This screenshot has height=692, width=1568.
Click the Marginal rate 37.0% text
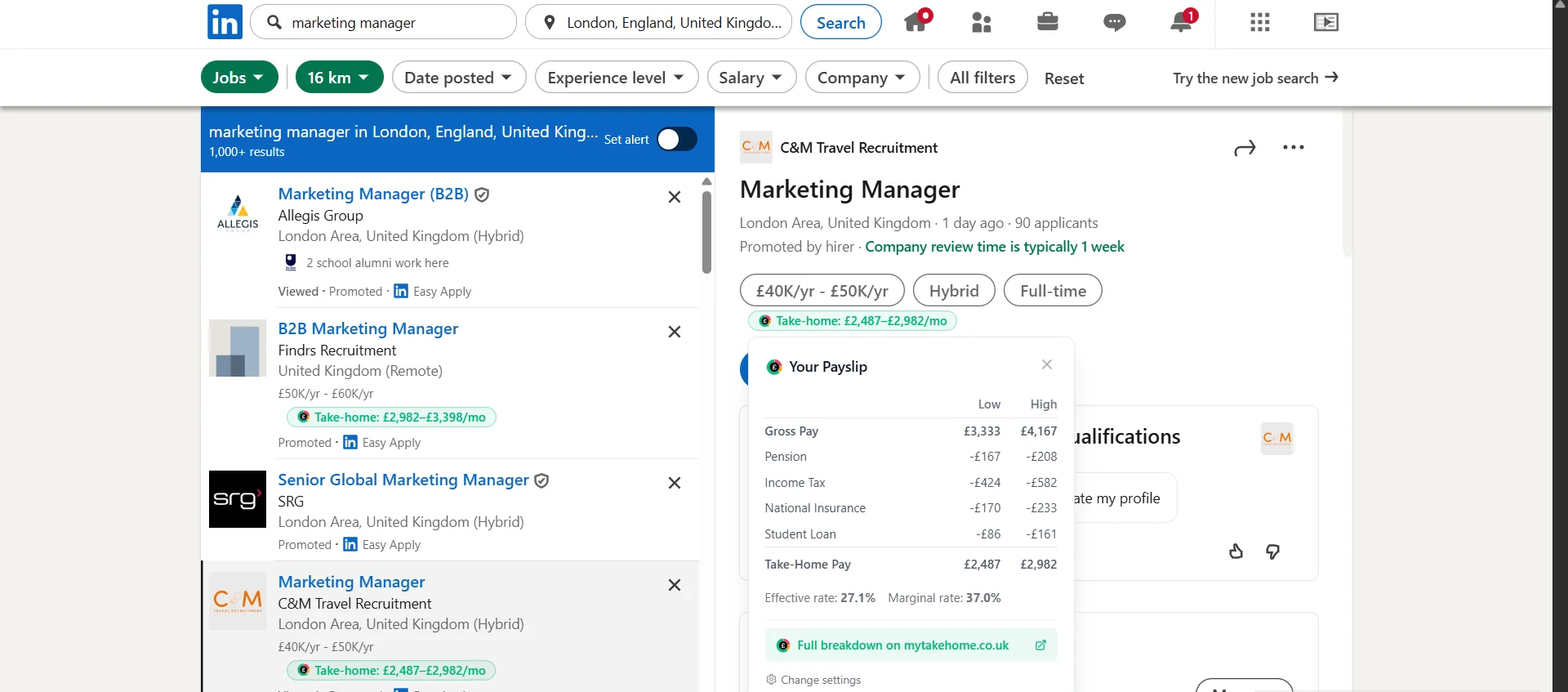pyautogui.click(x=944, y=598)
